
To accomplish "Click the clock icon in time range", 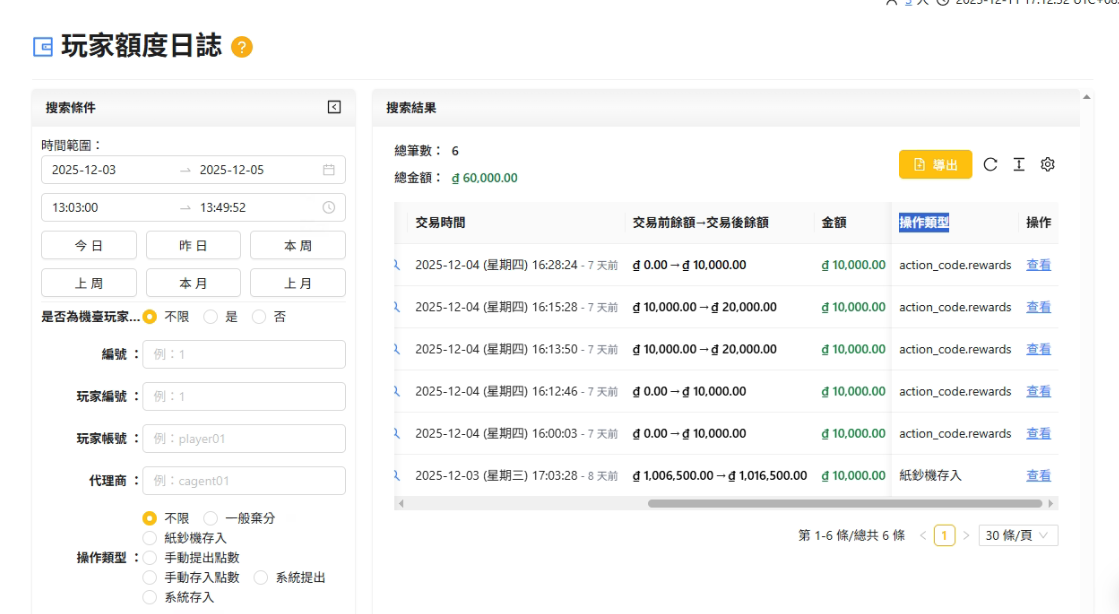I will coord(329,208).
